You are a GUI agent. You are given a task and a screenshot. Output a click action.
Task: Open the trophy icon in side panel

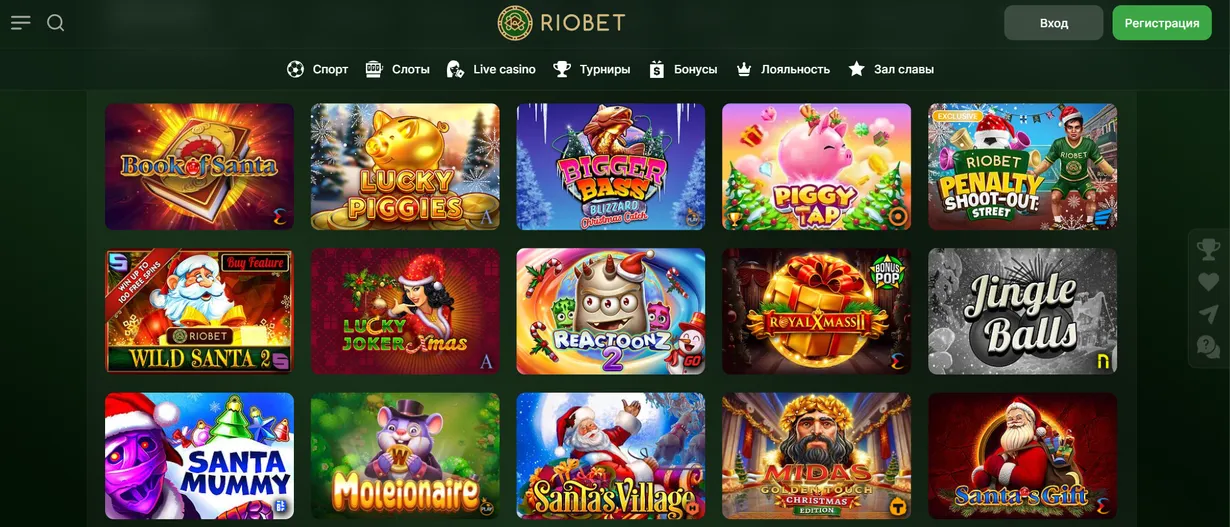[x=1209, y=248]
